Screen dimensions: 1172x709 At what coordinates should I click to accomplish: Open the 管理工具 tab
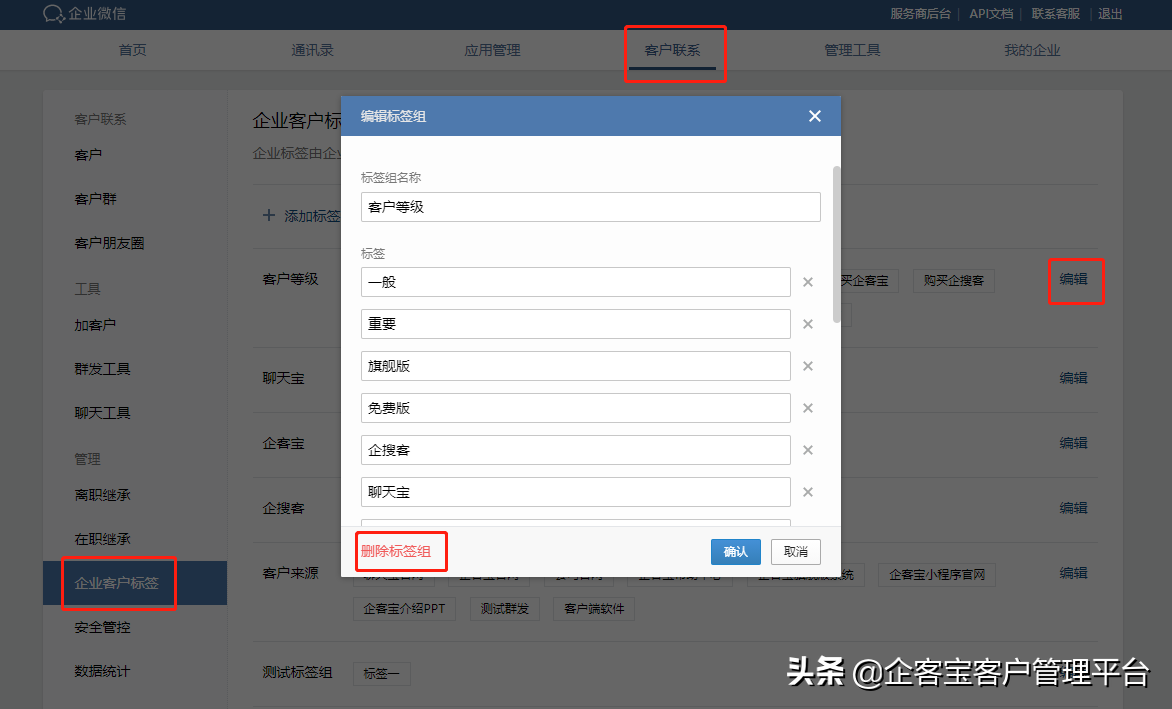click(x=852, y=50)
